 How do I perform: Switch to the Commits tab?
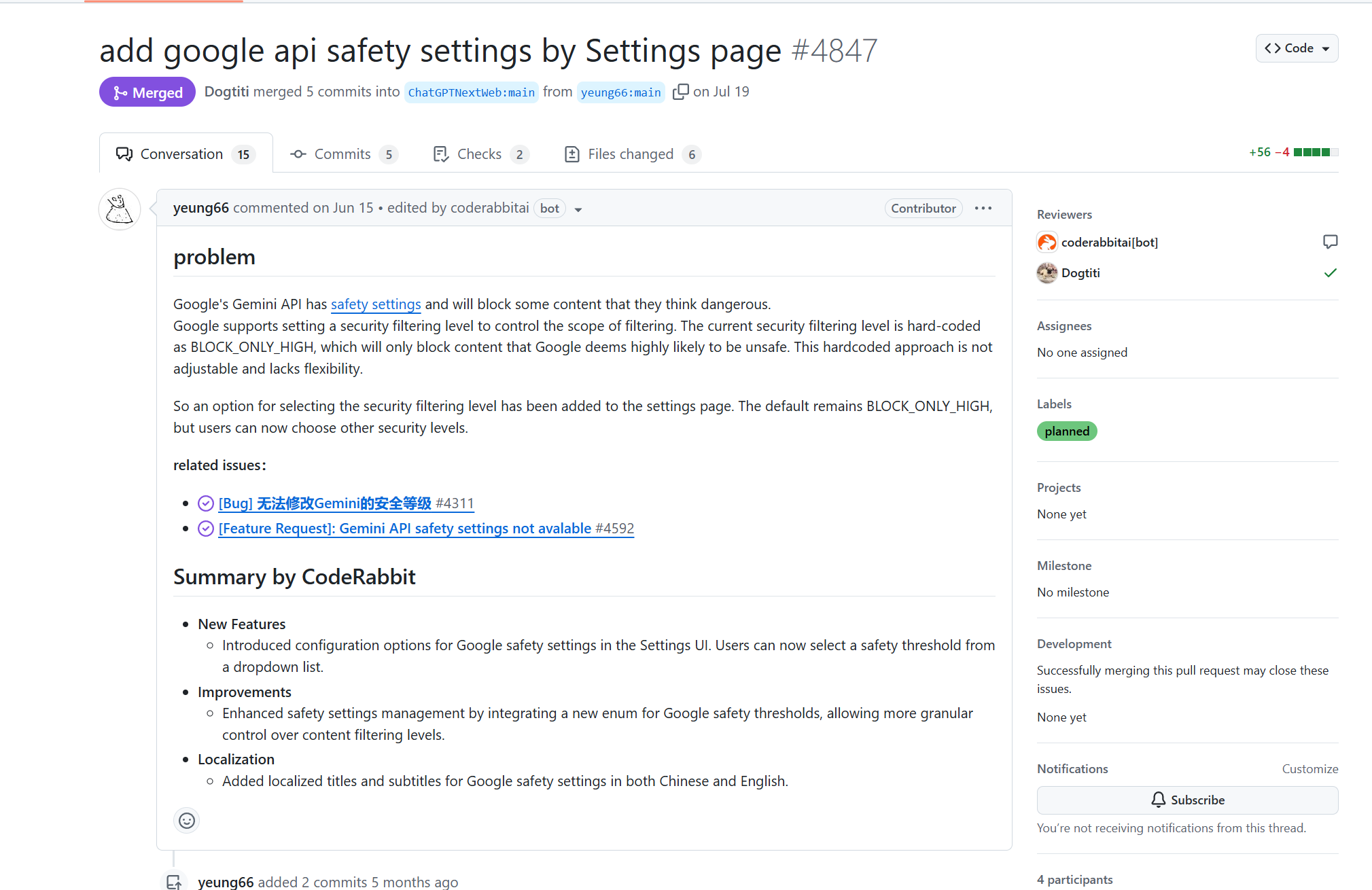(x=344, y=154)
